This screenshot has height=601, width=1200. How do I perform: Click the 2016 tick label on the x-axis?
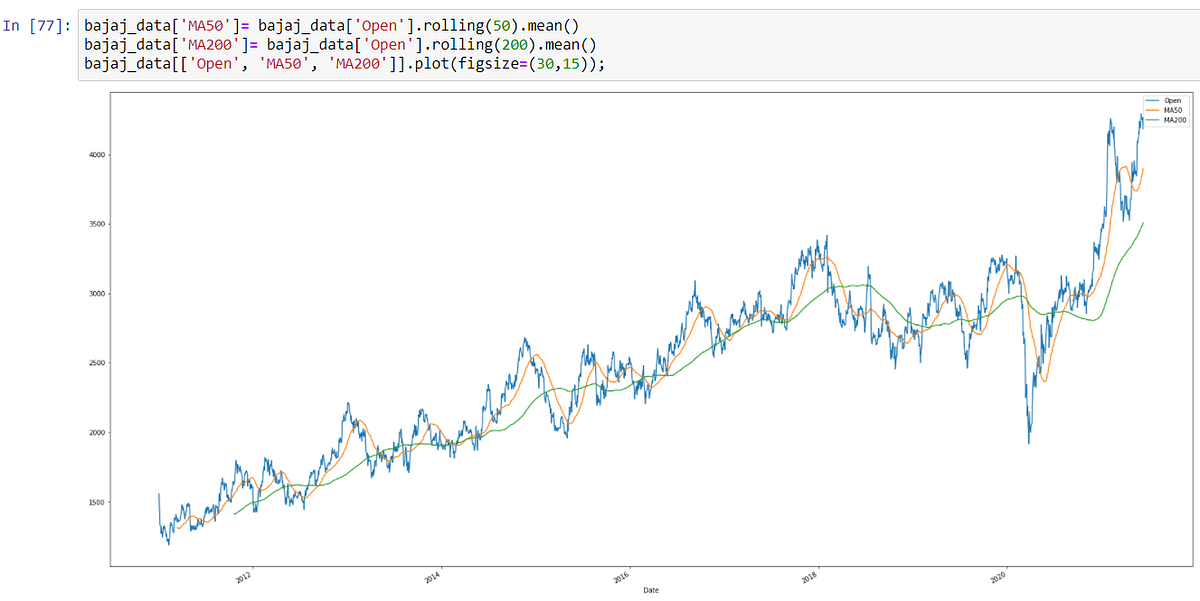point(621,577)
